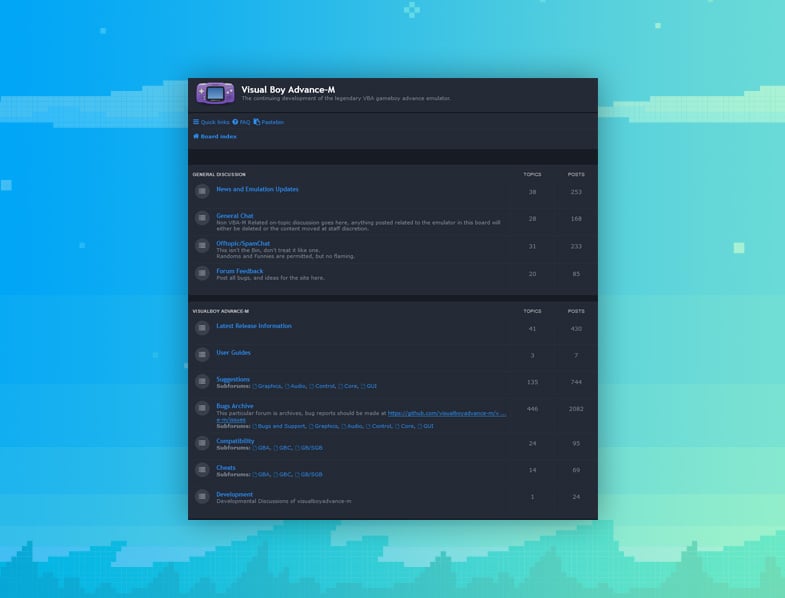Open the General Chat forum

pyautogui.click(x=235, y=216)
